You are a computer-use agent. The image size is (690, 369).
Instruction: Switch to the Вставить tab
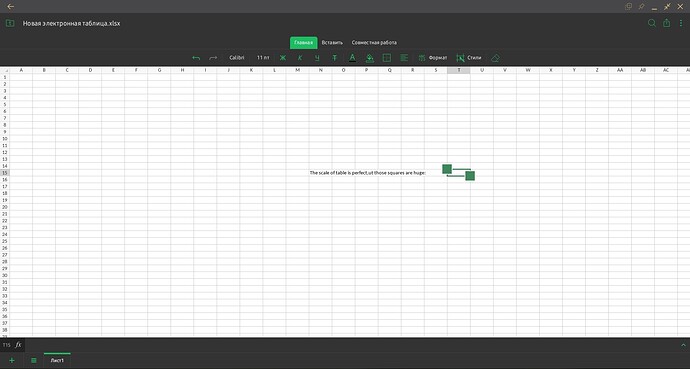tap(332, 43)
